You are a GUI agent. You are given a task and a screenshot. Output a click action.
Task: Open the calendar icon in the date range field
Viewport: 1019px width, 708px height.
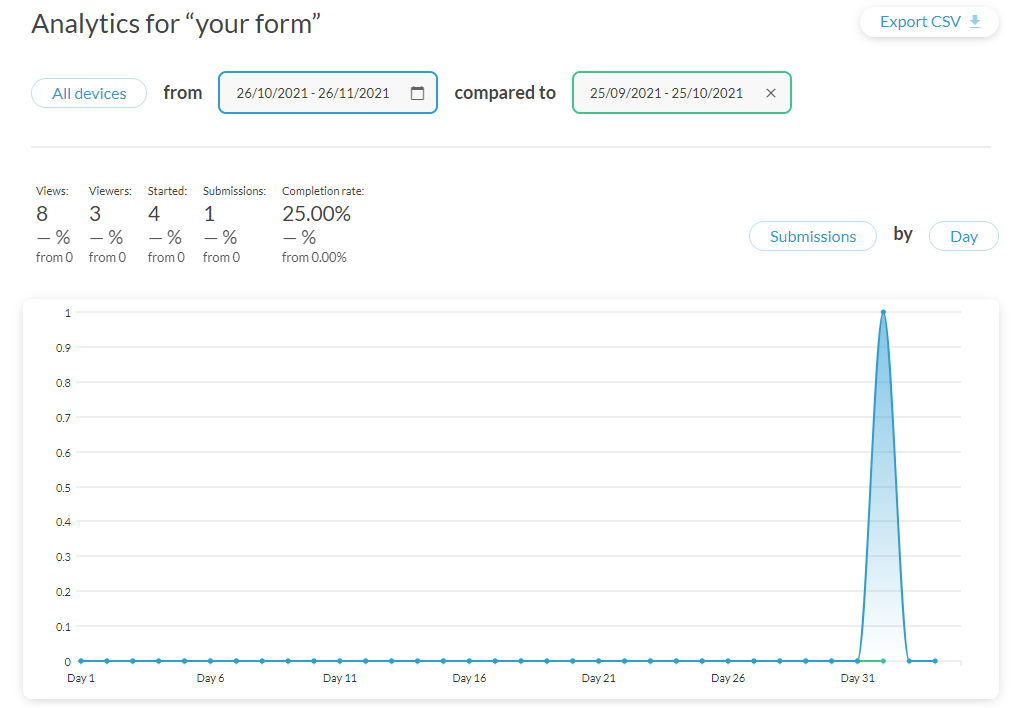pos(417,92)
